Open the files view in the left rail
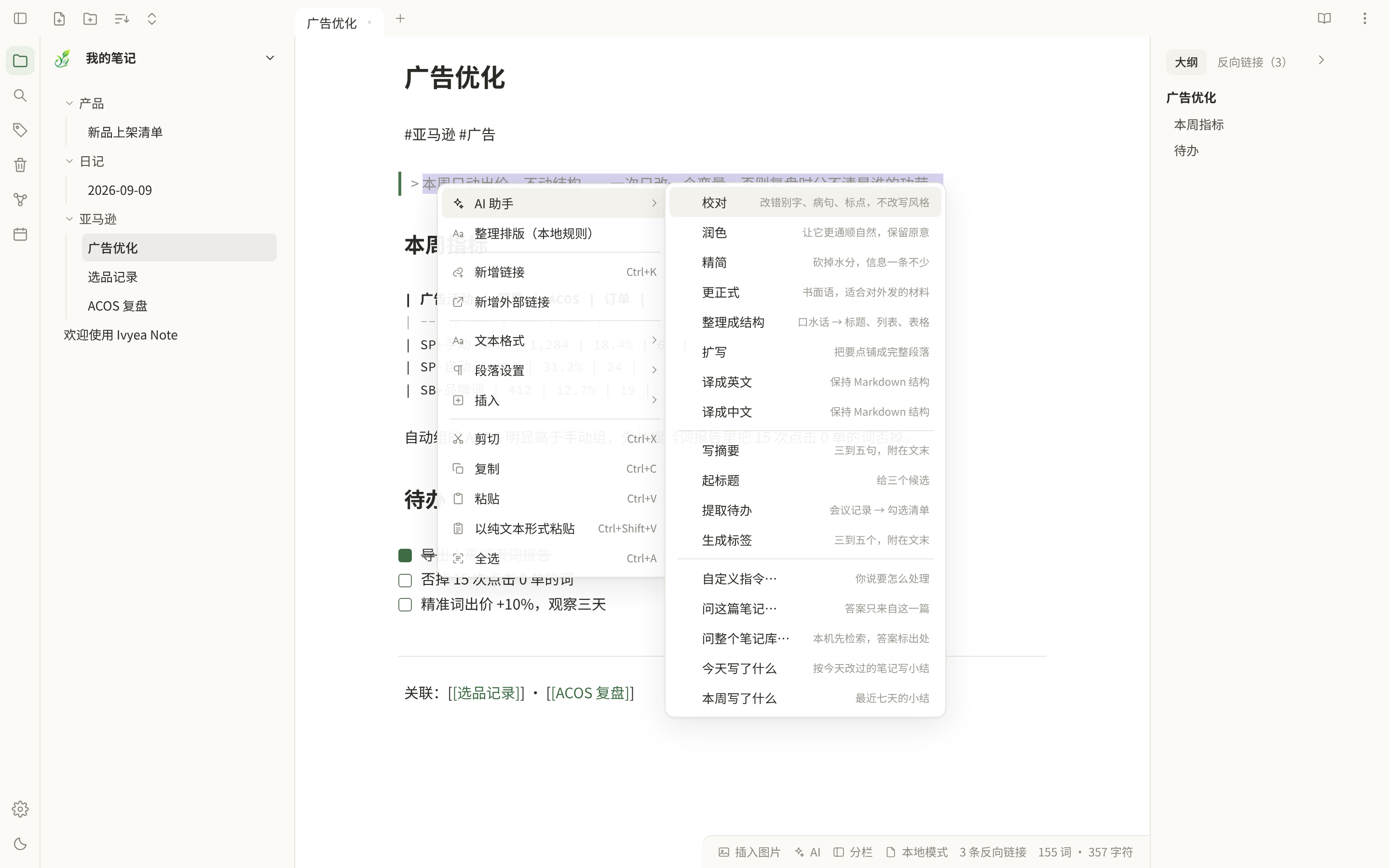 coord(20,61)
